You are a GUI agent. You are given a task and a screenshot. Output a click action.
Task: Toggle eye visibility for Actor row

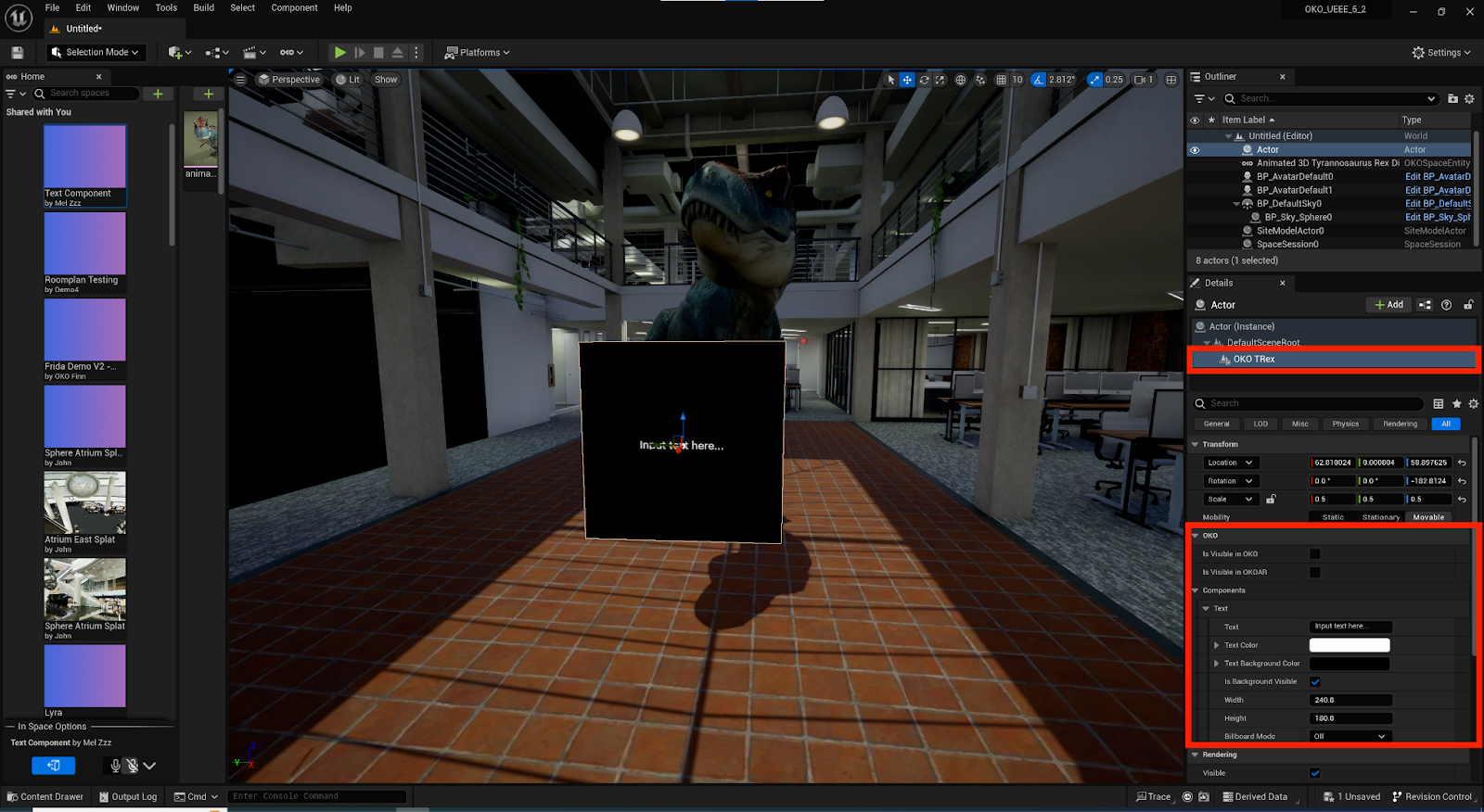1195,149
